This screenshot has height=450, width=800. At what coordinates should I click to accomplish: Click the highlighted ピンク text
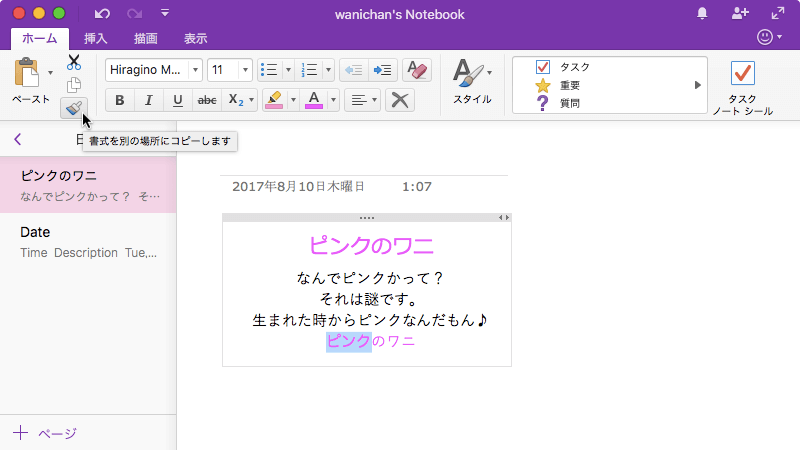[349, 341]
